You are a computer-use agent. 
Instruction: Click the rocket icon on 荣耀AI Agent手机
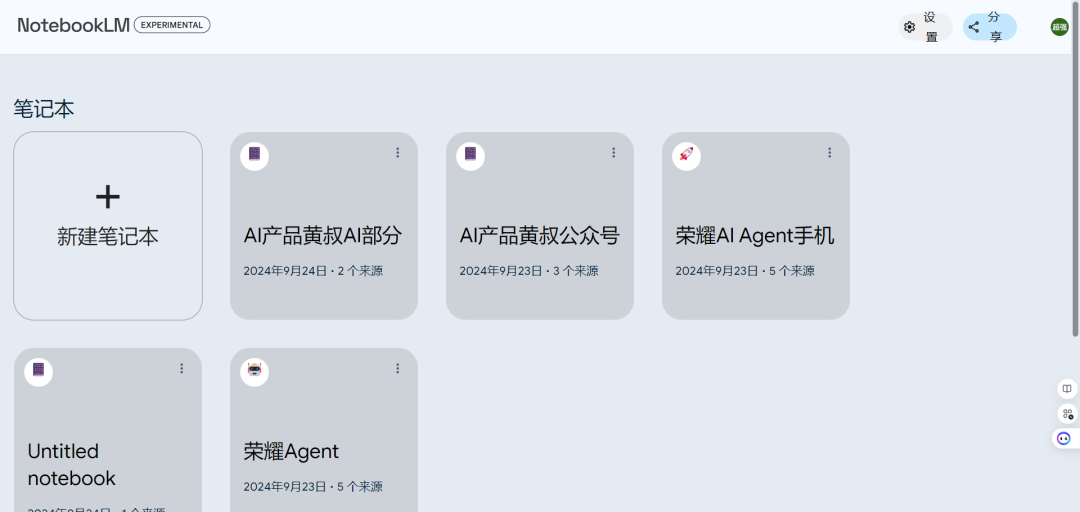click(686, 155)
